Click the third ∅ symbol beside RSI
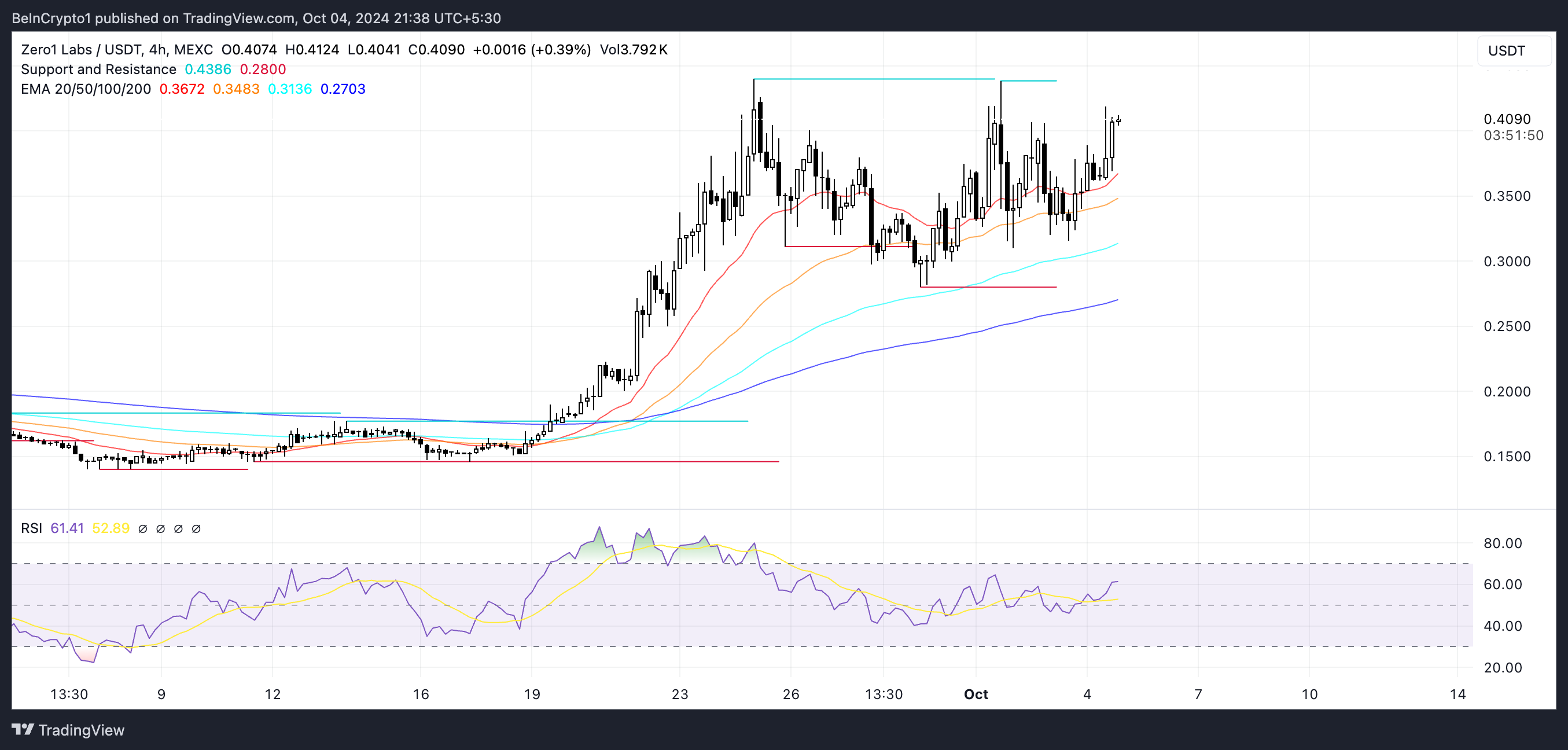The height and width of the screenshot is (750, 1568). point(178,528)
